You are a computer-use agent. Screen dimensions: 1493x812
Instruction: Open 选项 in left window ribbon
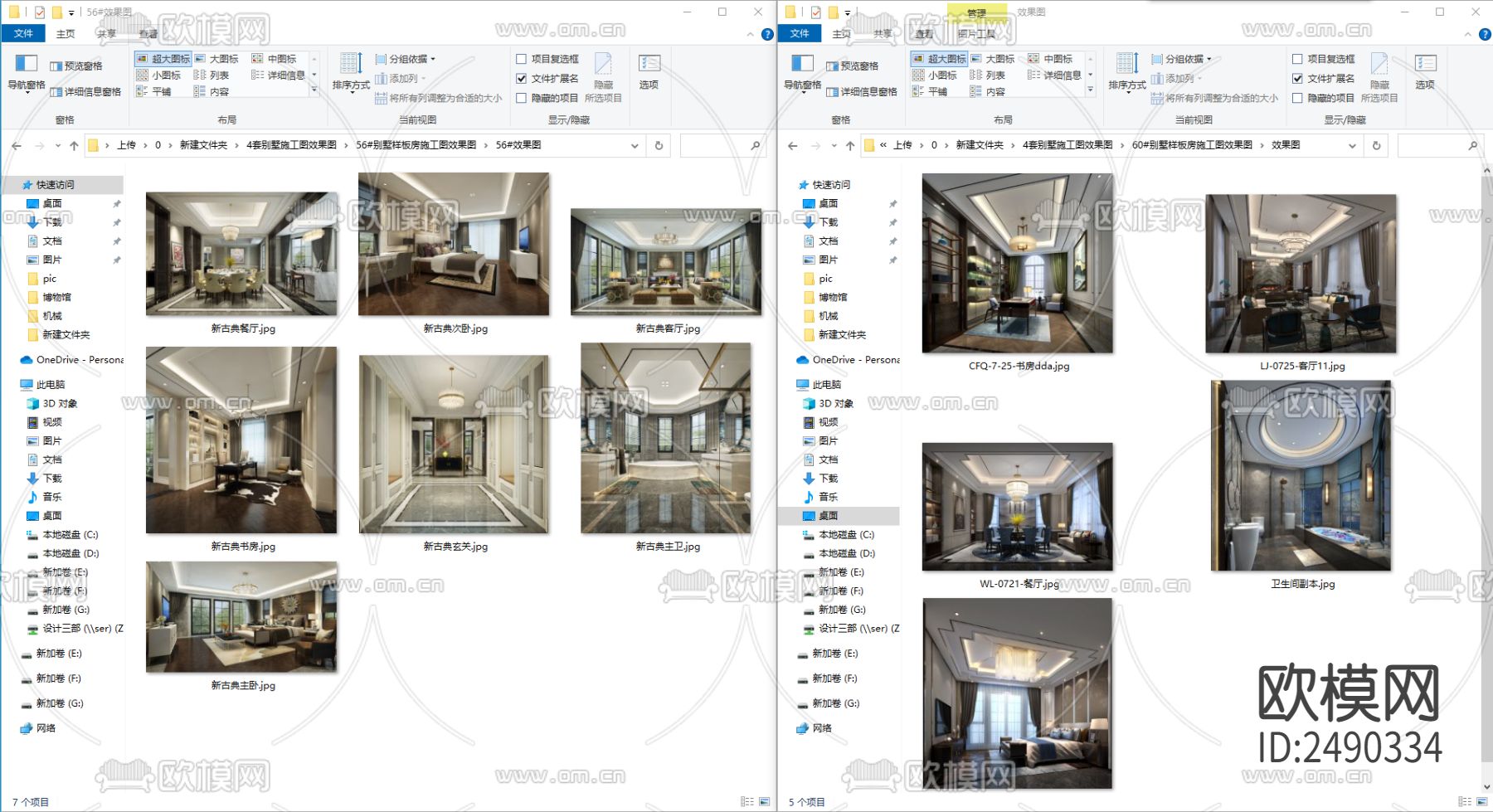(x=649, y=72)
